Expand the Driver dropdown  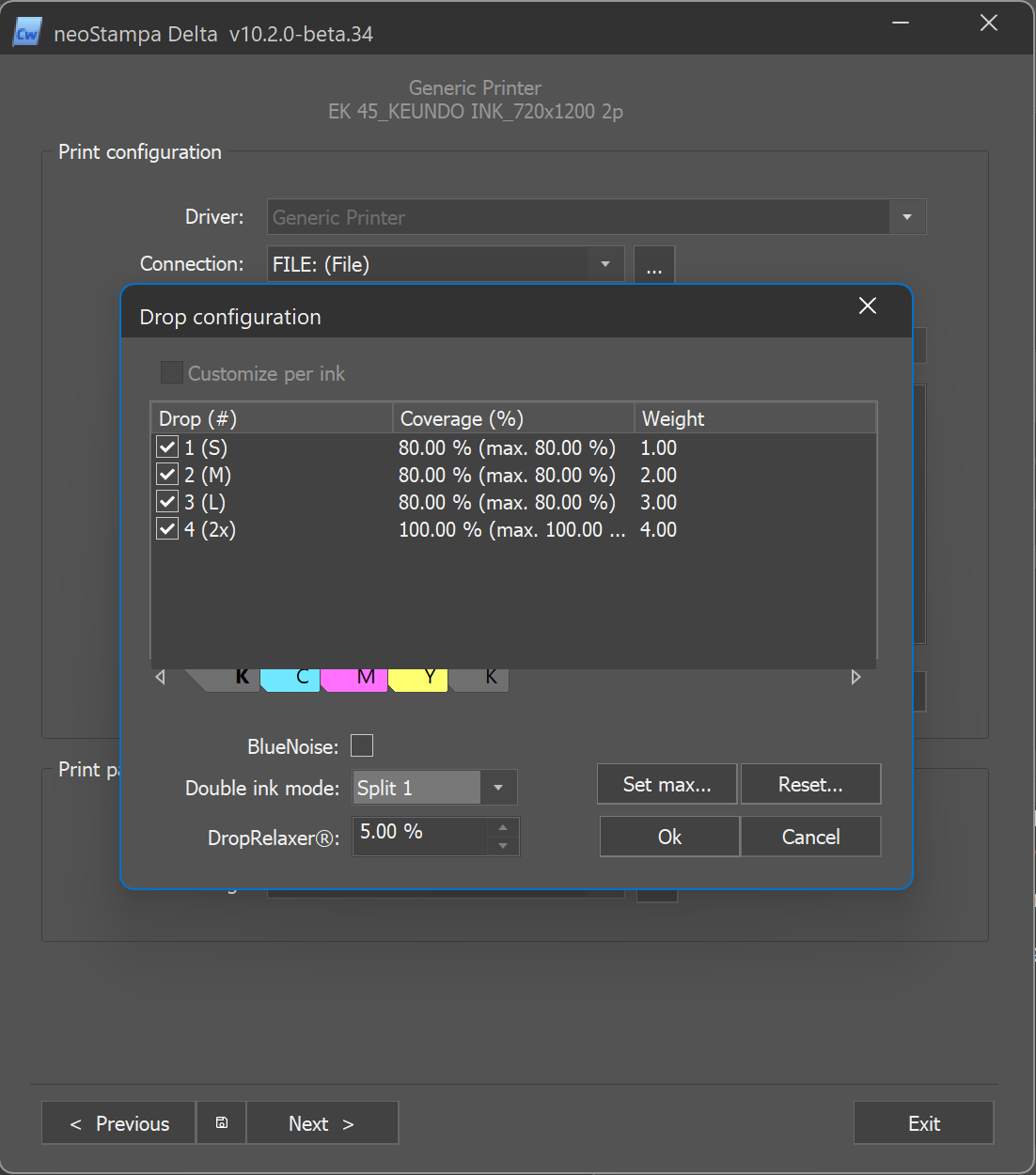(907, 217)
